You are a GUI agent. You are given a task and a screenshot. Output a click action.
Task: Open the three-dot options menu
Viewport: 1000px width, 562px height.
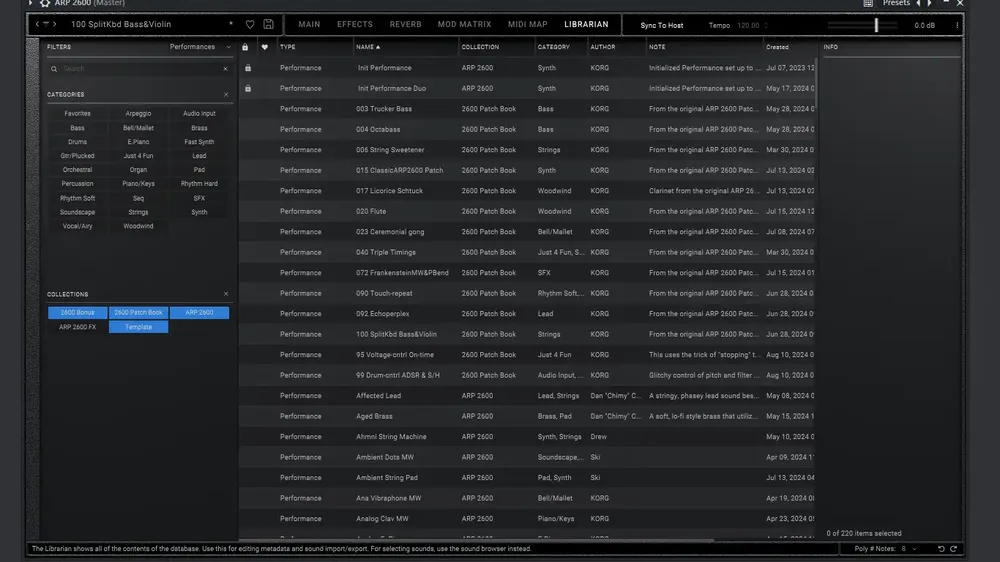[957, 25]
